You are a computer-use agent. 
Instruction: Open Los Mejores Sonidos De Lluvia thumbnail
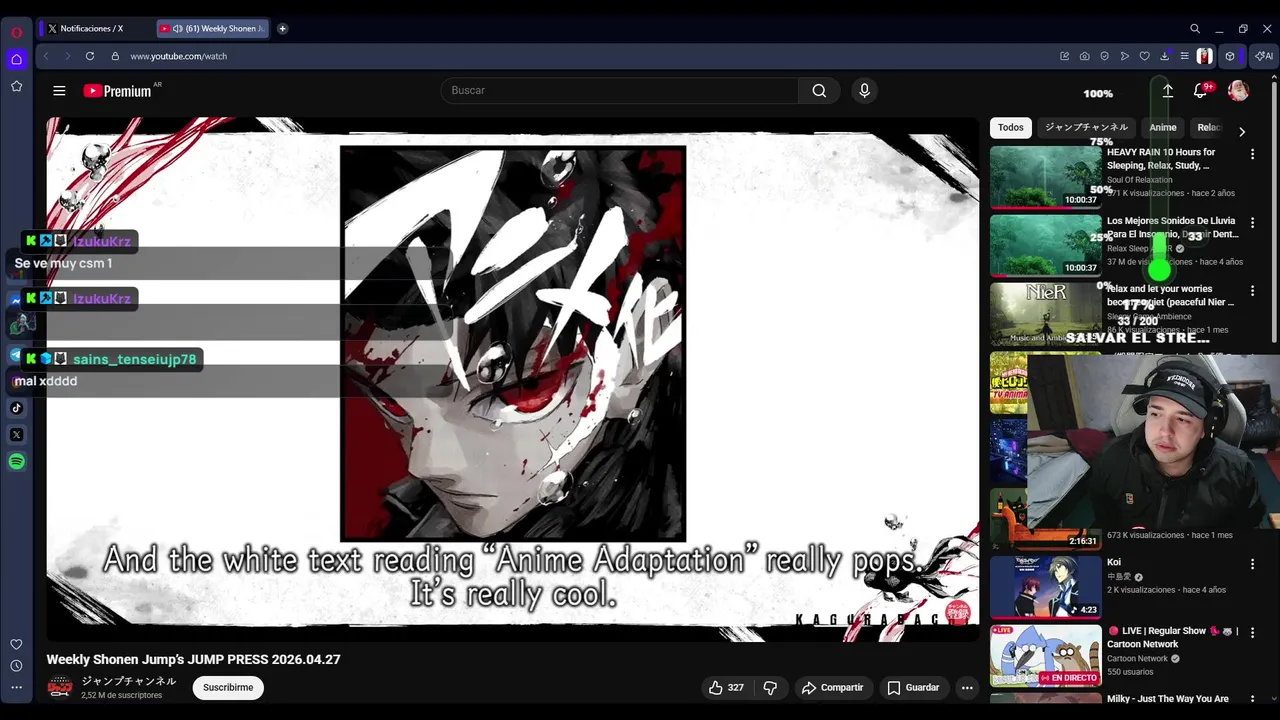click(x=1045, y=245)
